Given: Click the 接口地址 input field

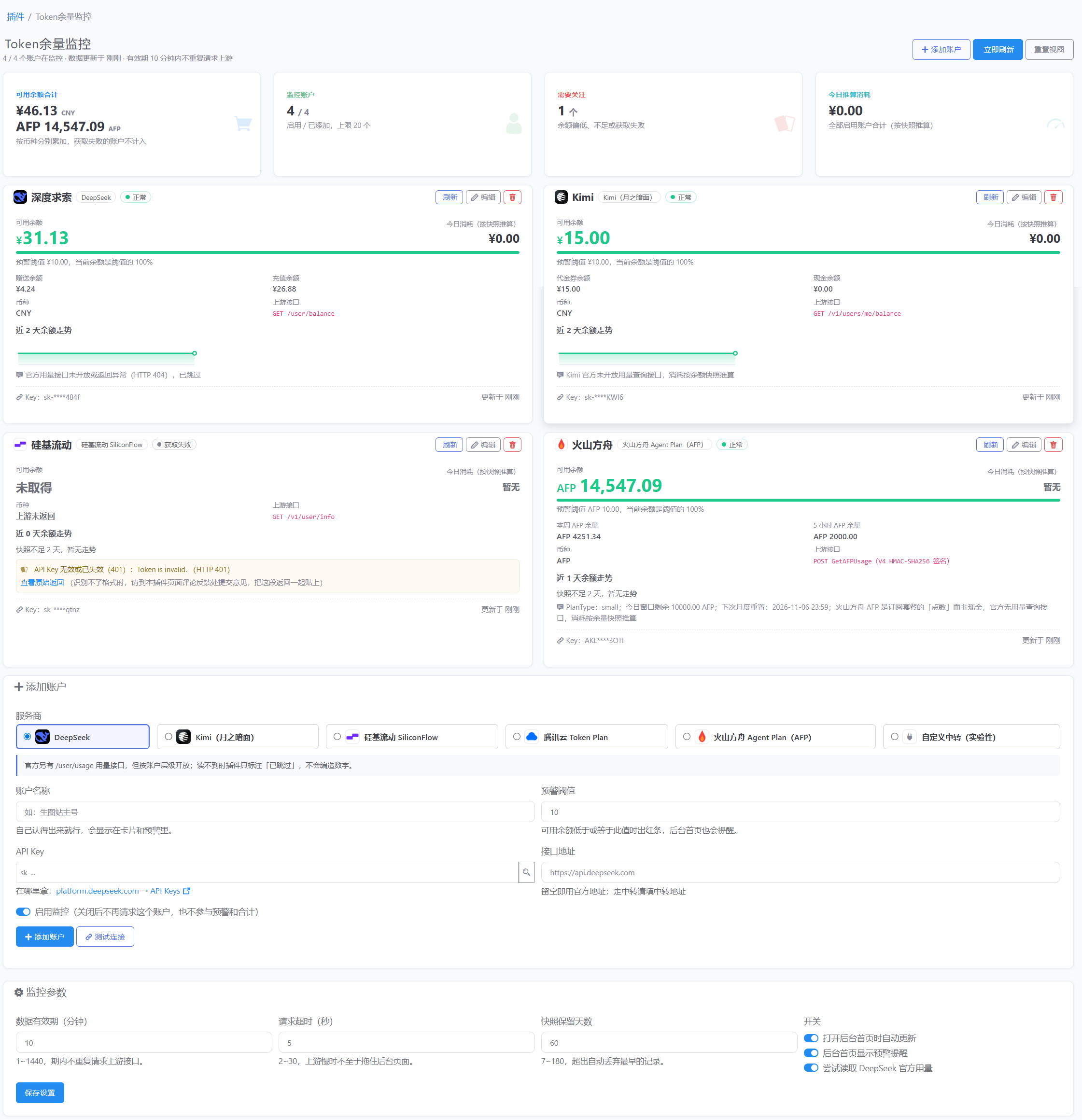Looking at the screenshot, I should click(x=800, y=872).
